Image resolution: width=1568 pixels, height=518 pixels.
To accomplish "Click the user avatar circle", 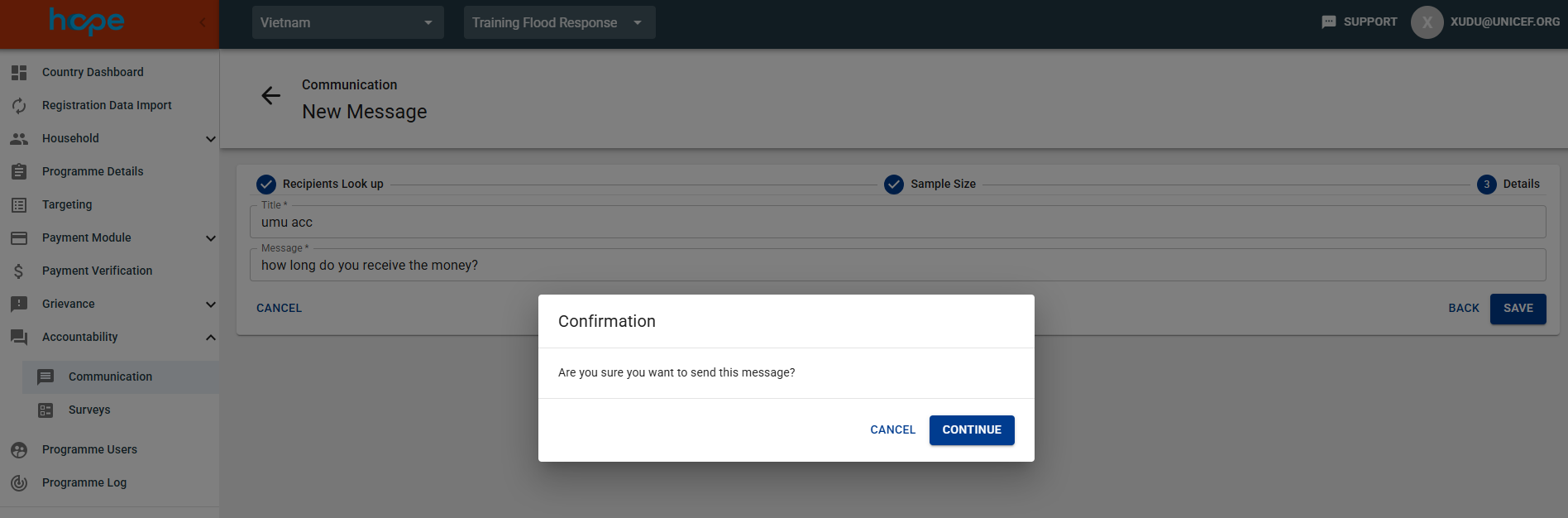I will (1427, 22).
